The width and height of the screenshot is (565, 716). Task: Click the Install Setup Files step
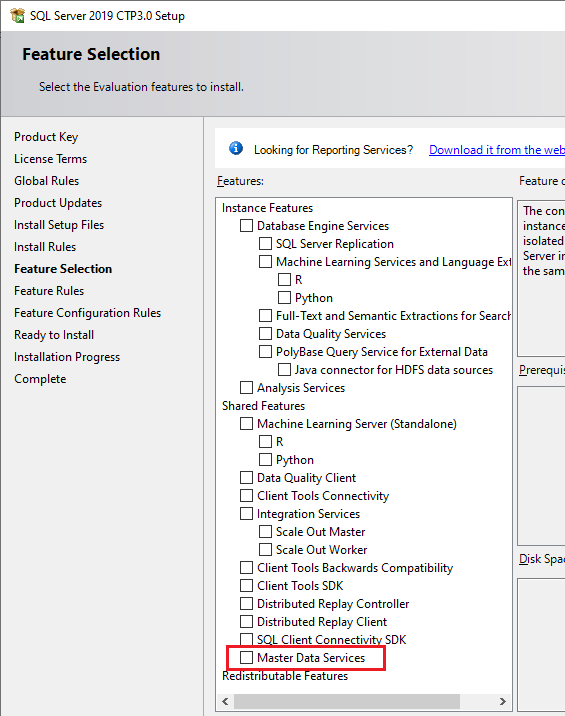(59, 225)
